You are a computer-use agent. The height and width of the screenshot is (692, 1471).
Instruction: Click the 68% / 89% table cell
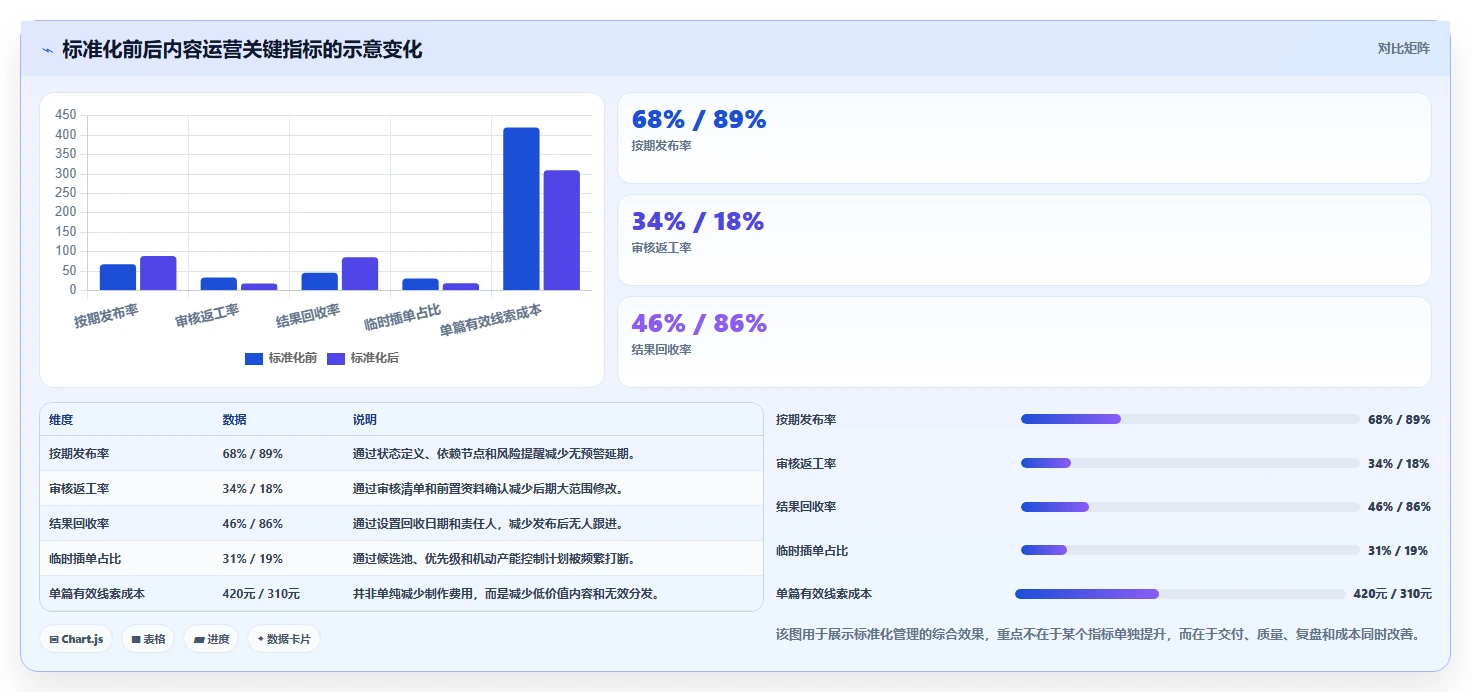tap(252, 454)
